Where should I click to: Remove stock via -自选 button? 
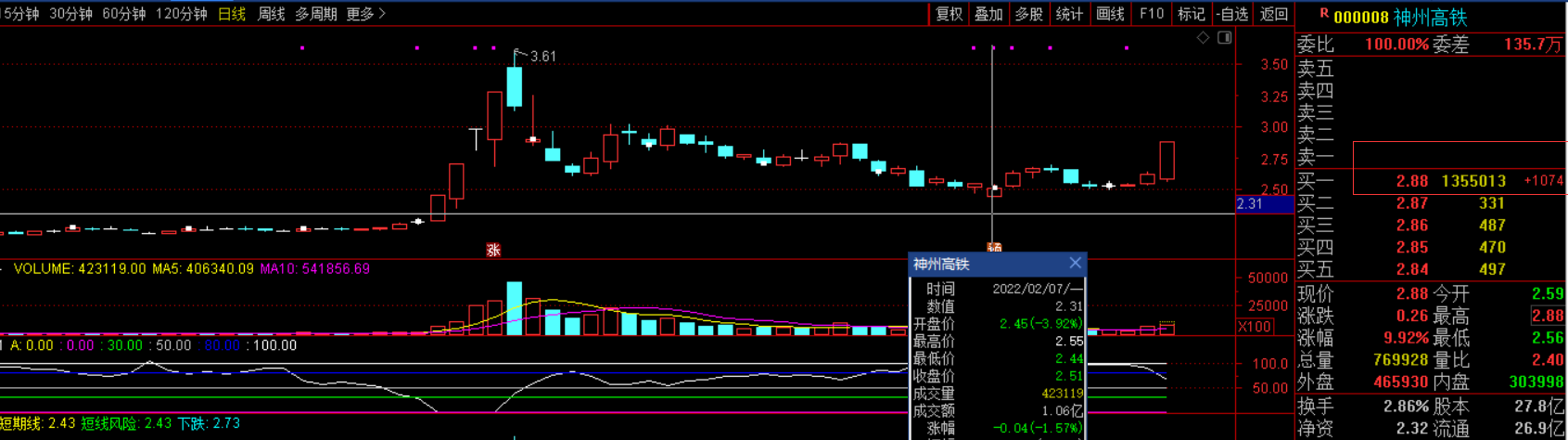[x=1231, y=14]
